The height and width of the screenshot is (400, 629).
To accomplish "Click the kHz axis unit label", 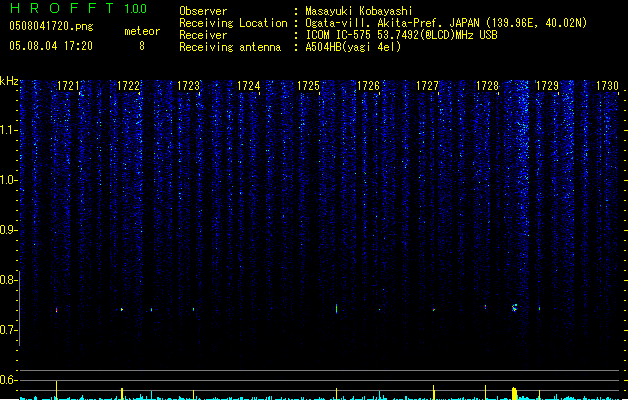I will tap(9, 81).
